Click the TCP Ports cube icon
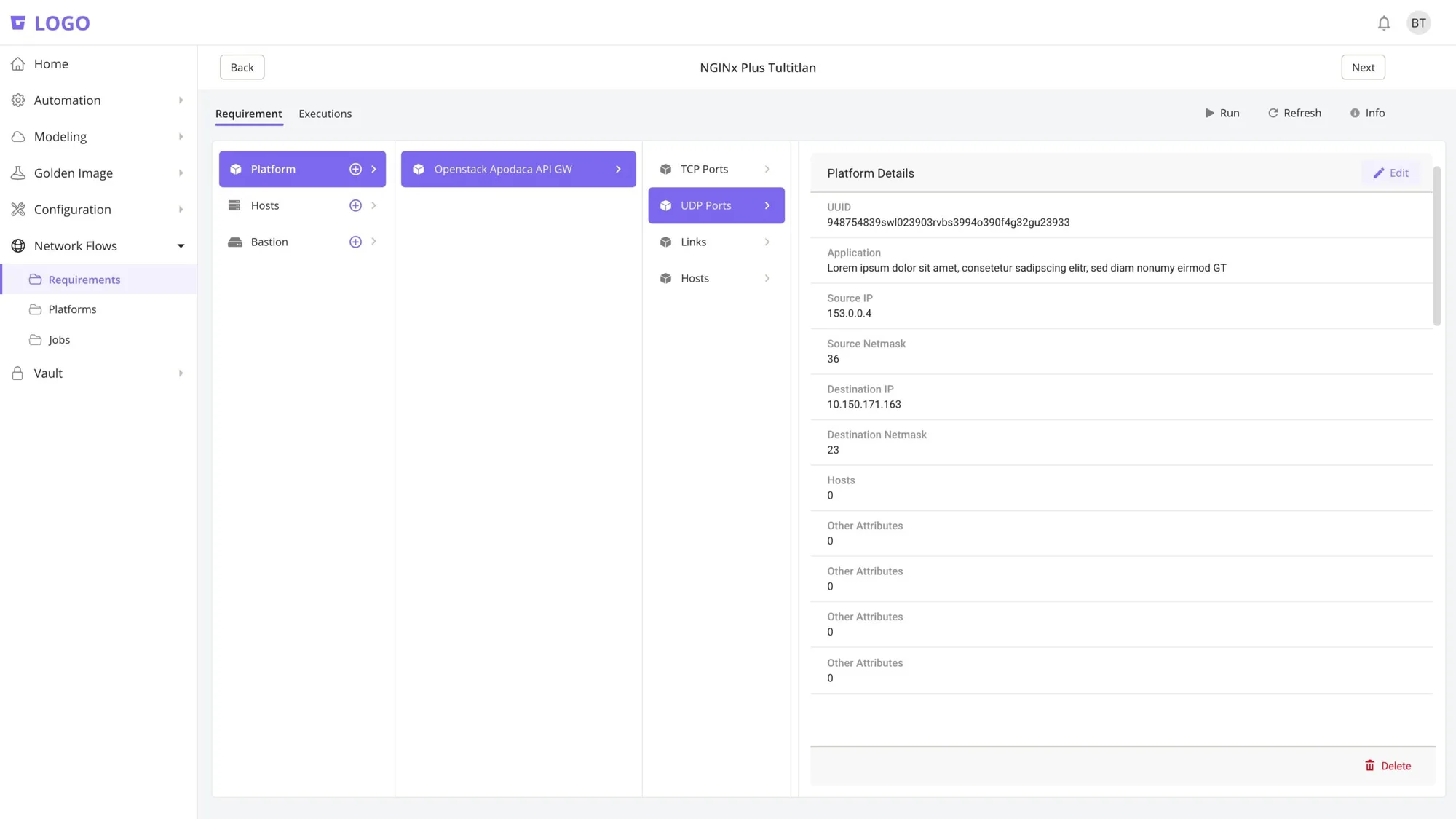The image size is (1456, 819). (665, 169)
